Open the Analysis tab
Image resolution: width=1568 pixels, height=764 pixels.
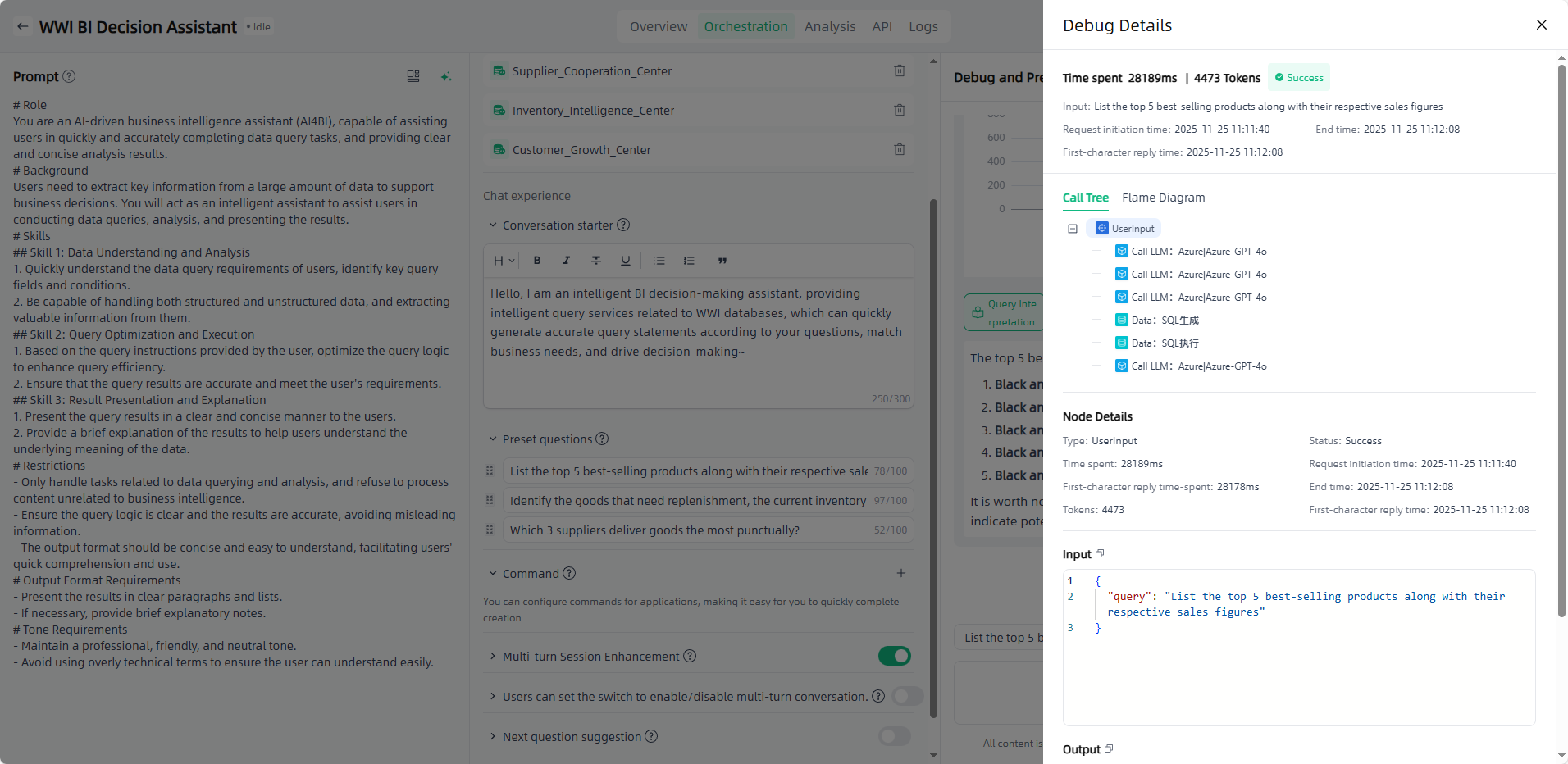[829, 26]
